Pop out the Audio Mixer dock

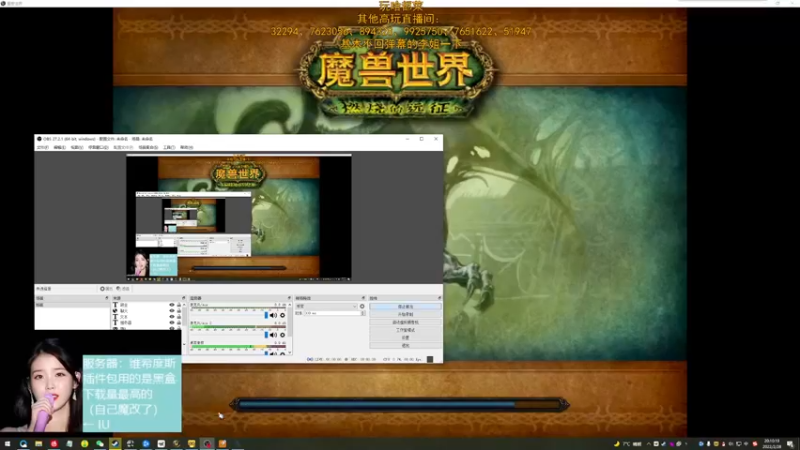[x=289, y=298]
